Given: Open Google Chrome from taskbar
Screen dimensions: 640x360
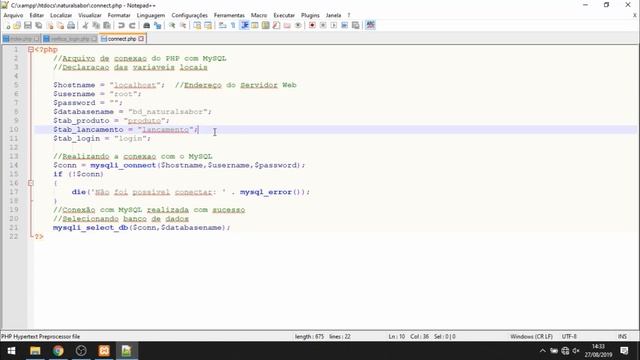Looking at the screenshot, I should tap(58, 351).
